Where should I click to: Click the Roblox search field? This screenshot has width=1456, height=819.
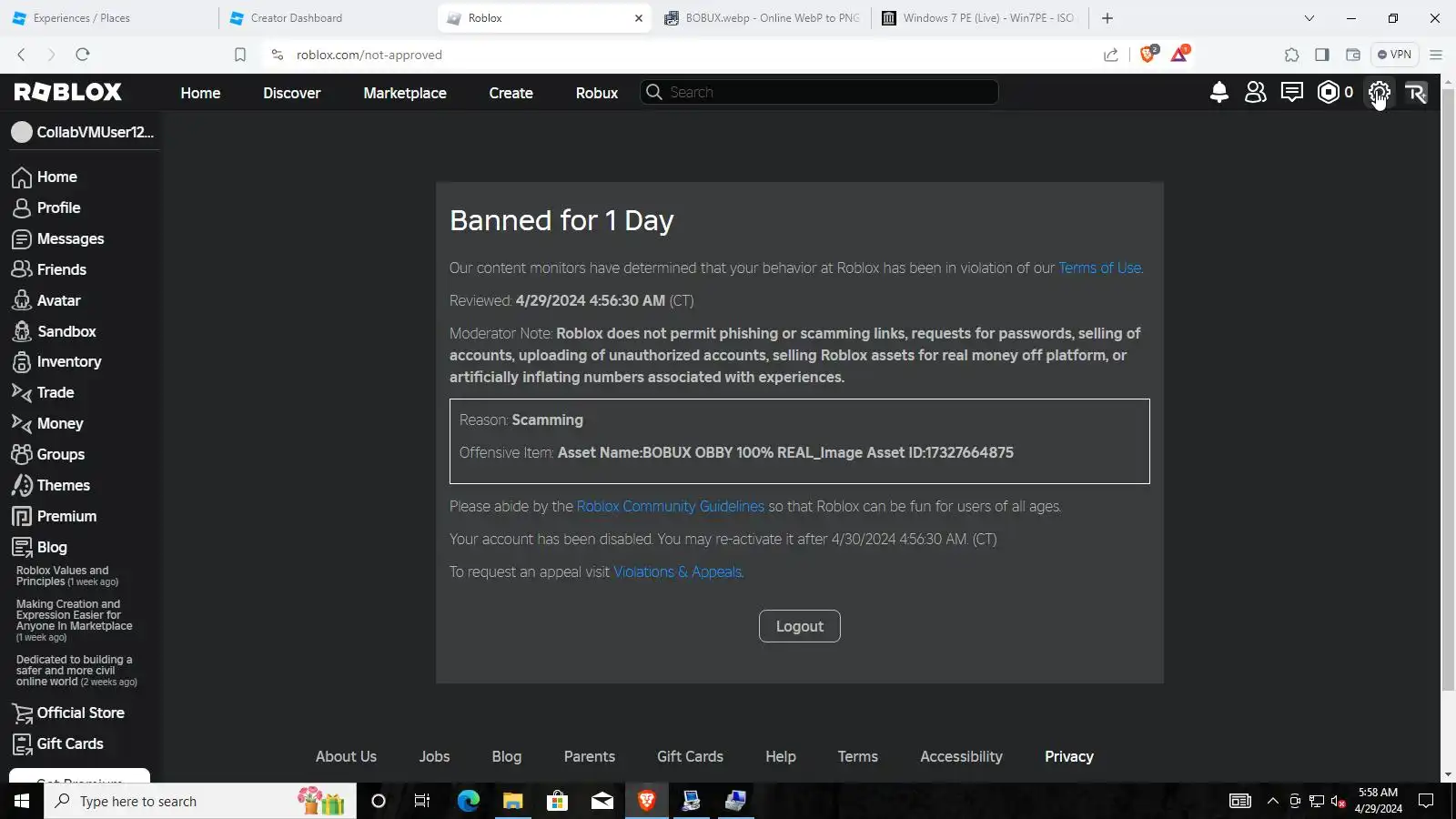click(820, 92)
